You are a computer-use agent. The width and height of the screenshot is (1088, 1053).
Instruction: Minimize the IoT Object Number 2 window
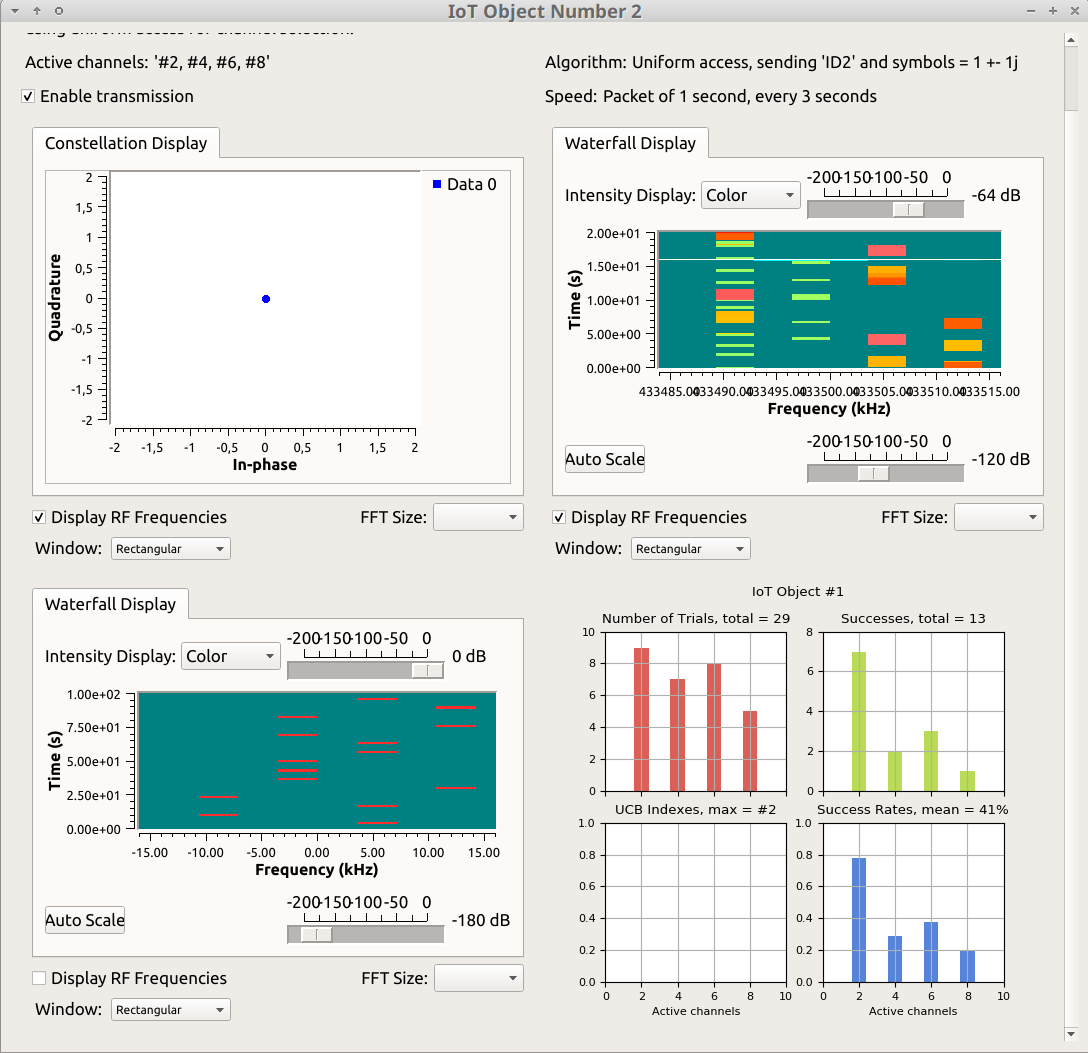pyautogui.click(x=1030, y=11)
